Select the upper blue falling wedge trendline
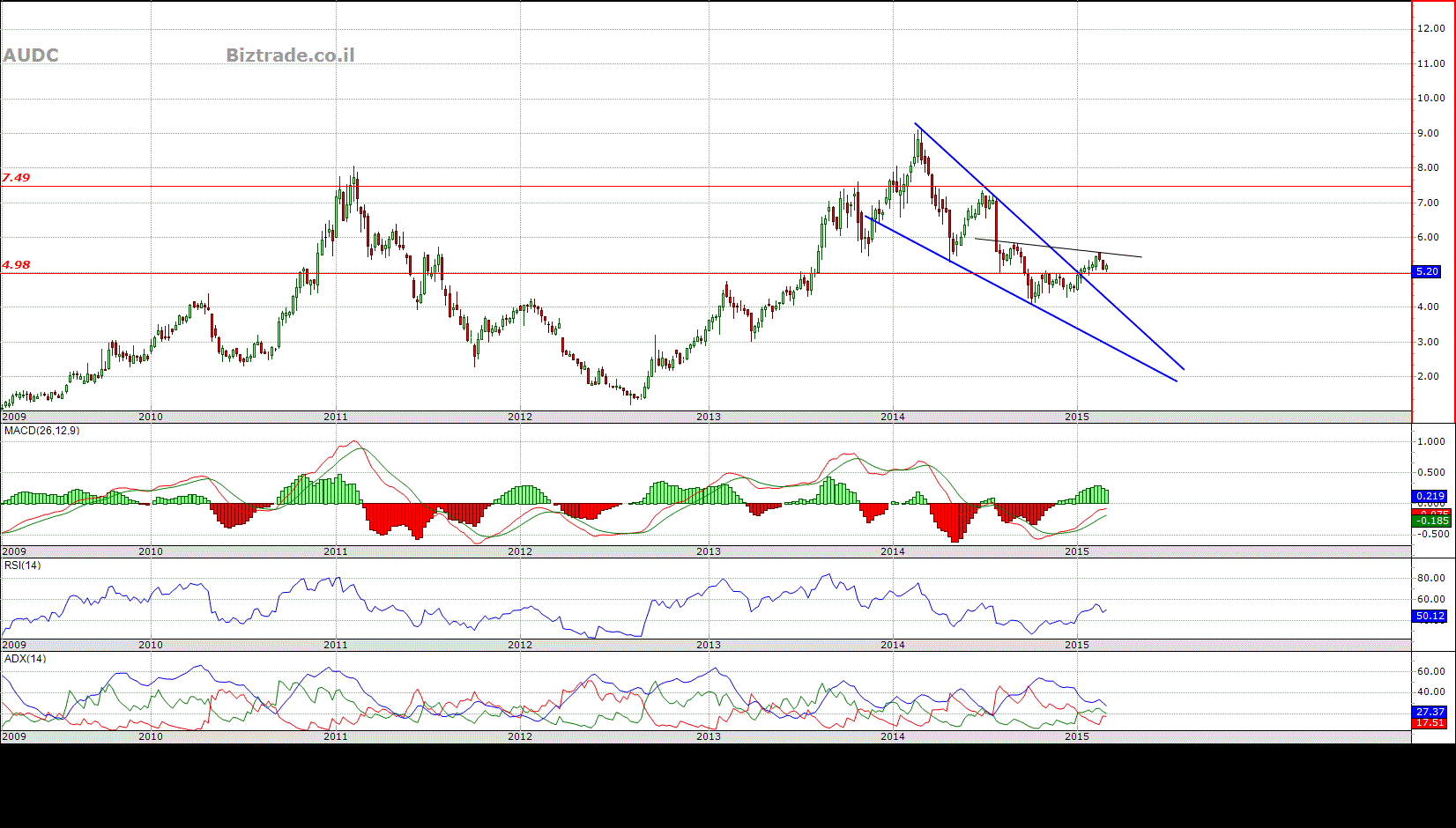 (x=1049, y=246)
